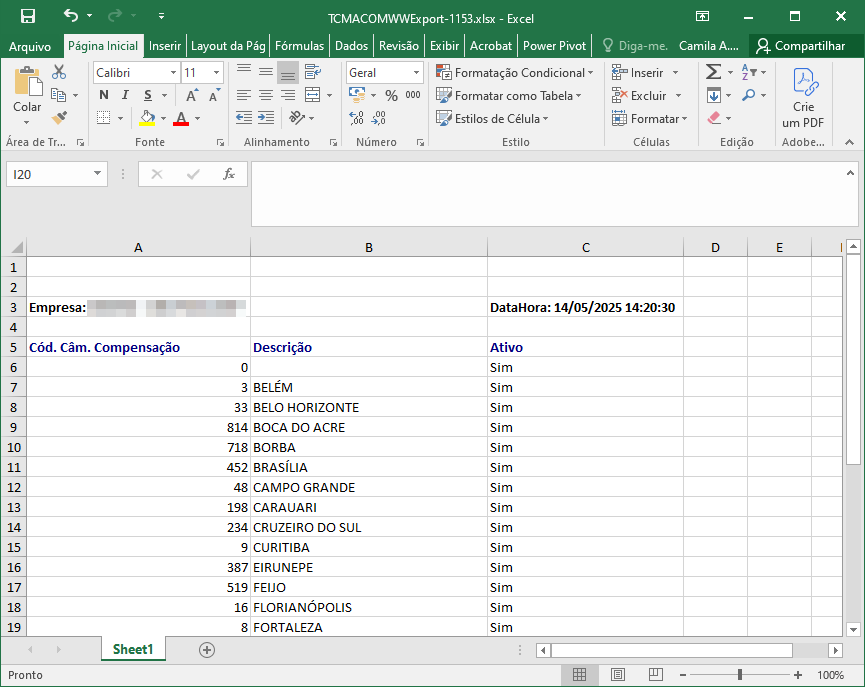The width and height of the screenshot is (865, 687).
Task: Pick the yellow fill color
Action: coord(147,118)
